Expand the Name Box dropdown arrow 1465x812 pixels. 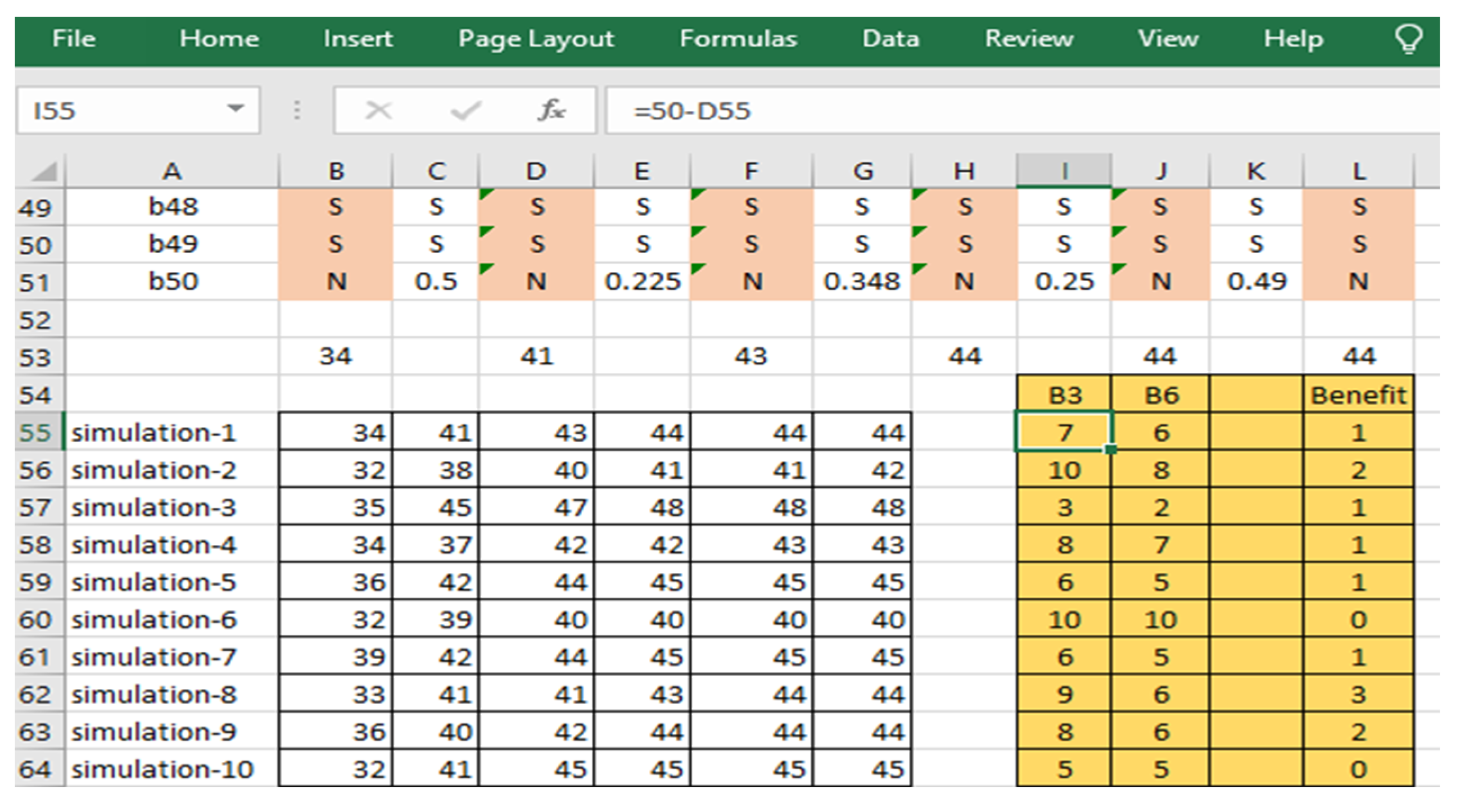pyautogui.click(x=235, y=108)
